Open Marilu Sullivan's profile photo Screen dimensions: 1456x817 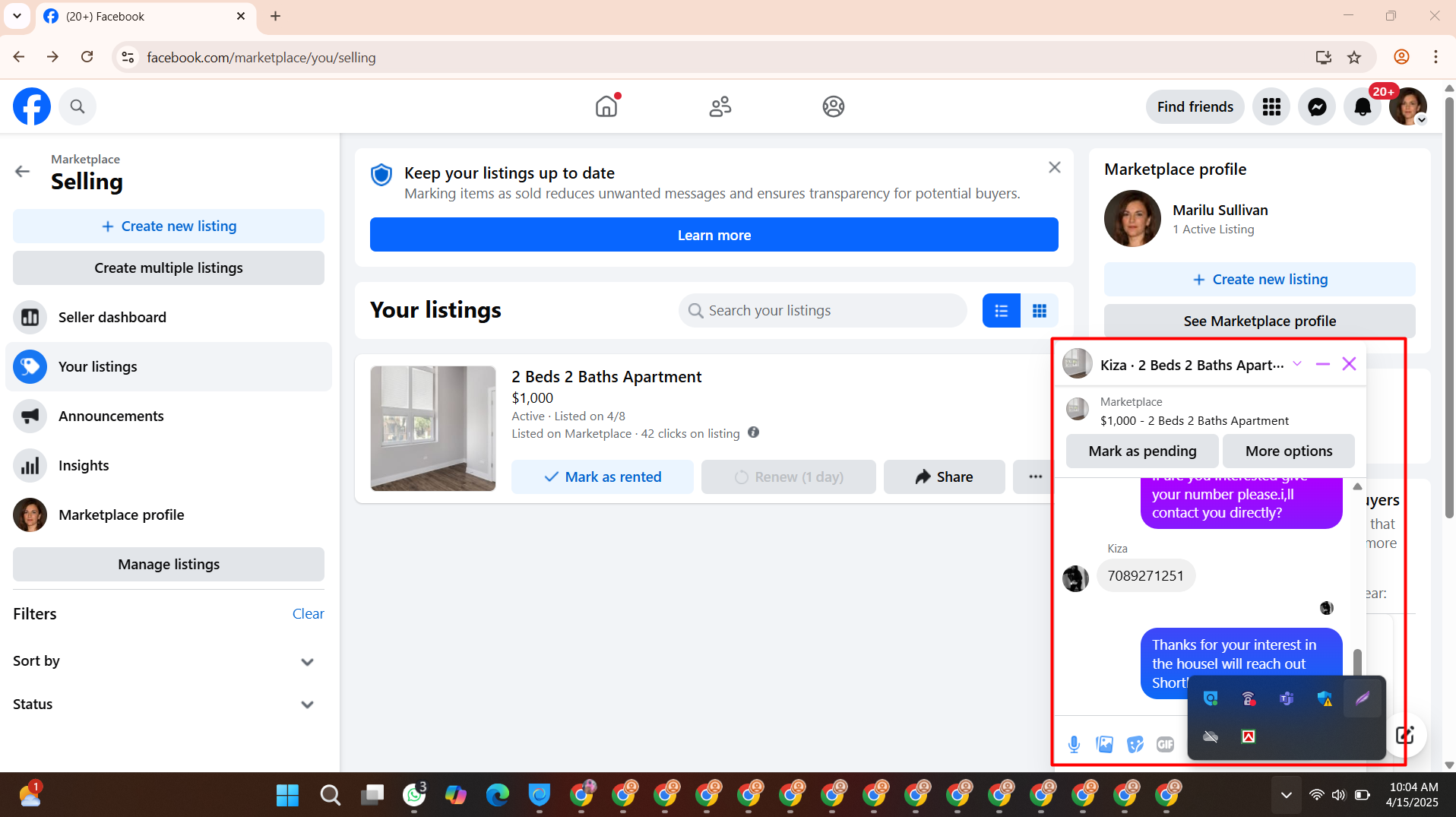click(1132, 218)
